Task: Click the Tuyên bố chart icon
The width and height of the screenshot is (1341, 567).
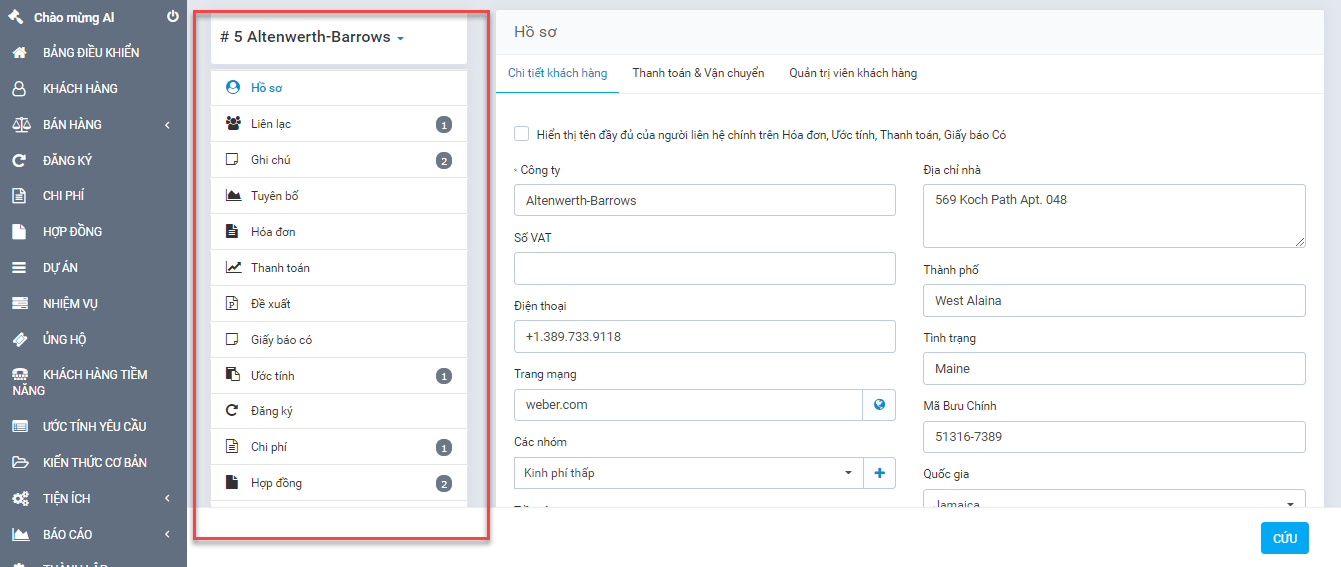Action: coord(233,196)
